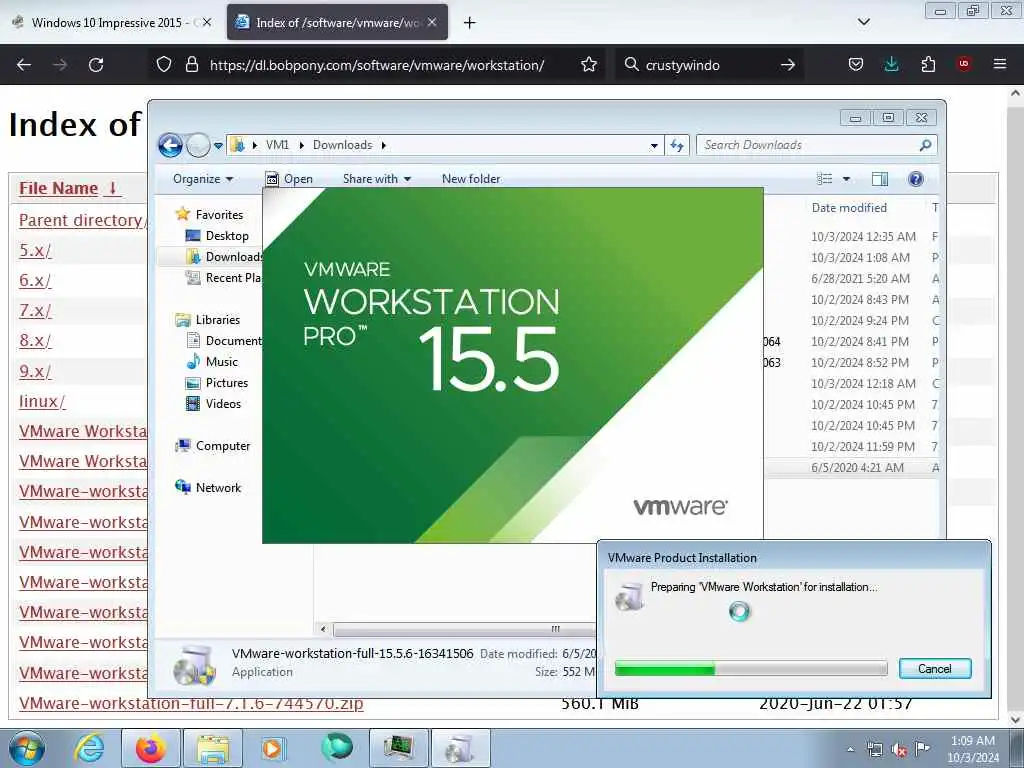The width and height of the screenshot is (1024, 768).
Task: Open the Firefox downloads arrow icon
Action: point(891,64)
